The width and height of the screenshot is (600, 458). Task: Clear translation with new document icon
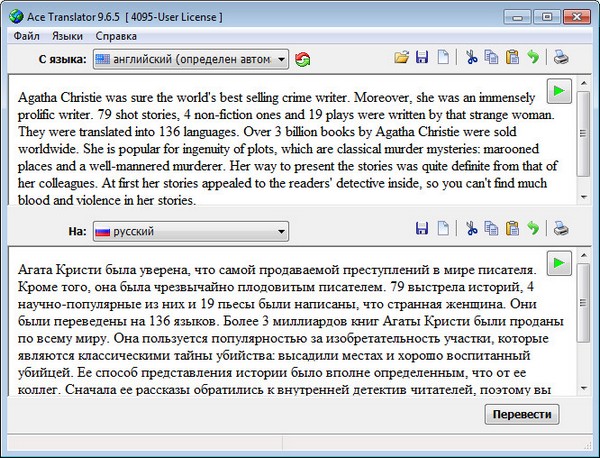[x=443, y=230]
